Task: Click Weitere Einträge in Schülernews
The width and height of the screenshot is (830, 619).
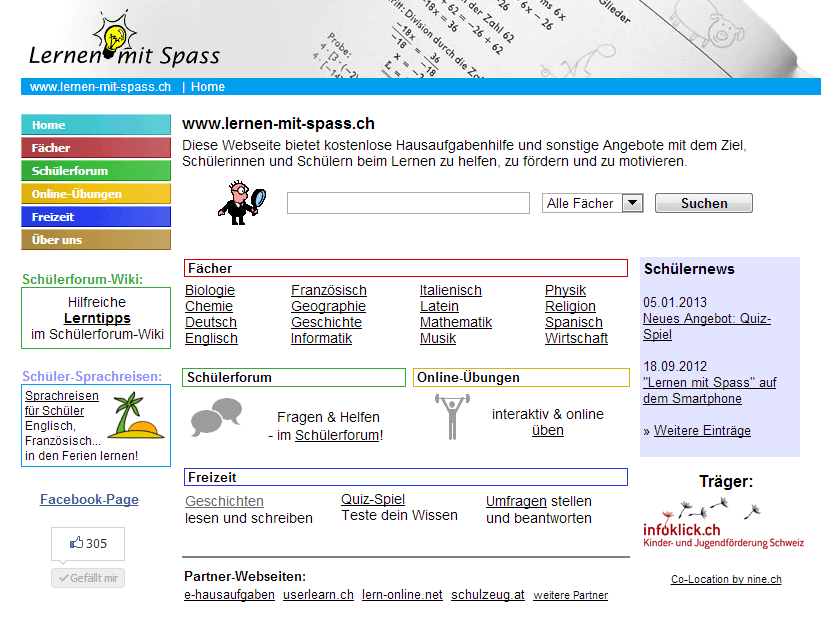Action: point(702,431)
